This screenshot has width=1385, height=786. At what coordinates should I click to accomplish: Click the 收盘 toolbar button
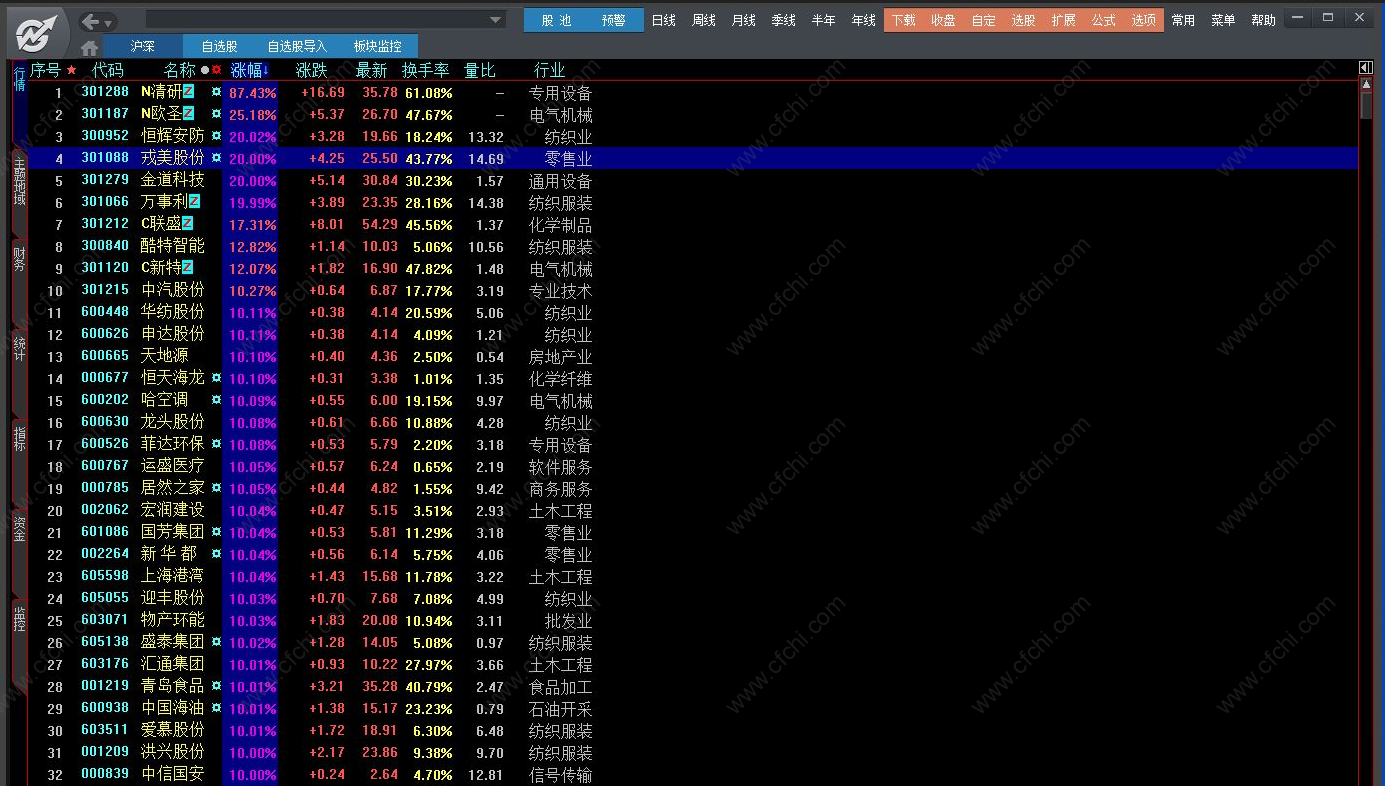(x=944, y=20)
